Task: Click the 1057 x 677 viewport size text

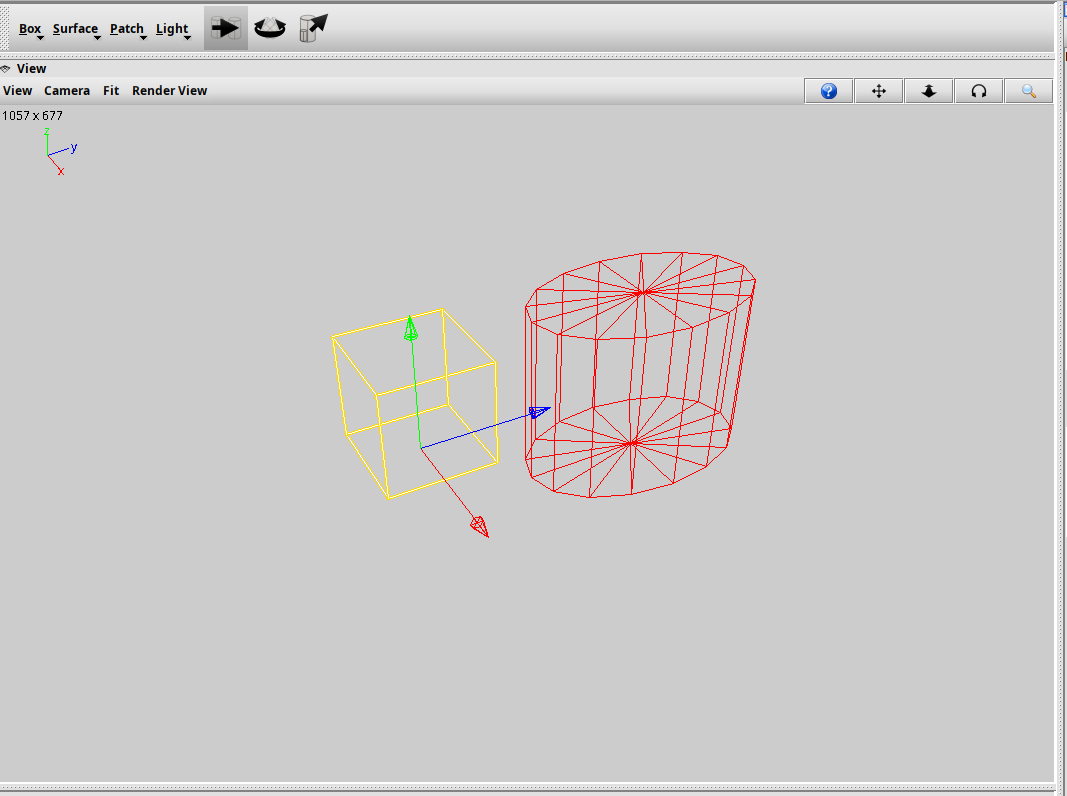Action: click(33, 116)
